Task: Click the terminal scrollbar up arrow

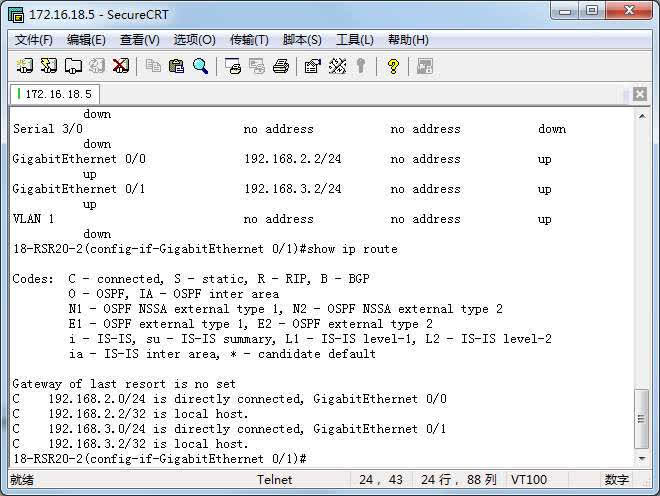Action: 642,115
